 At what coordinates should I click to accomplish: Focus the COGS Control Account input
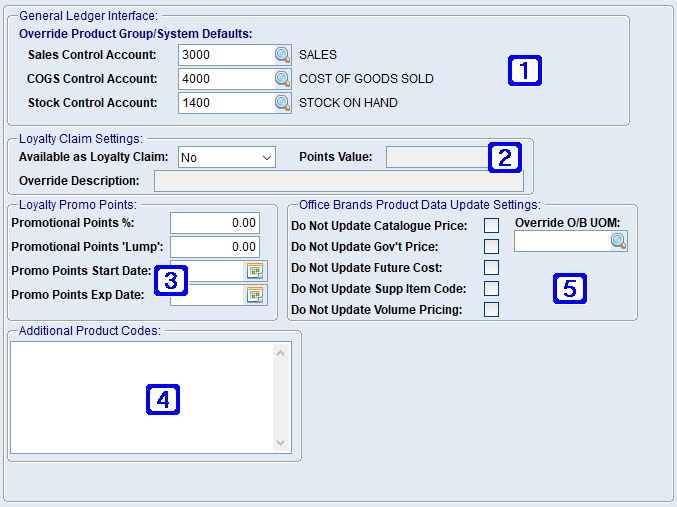click(225, 79)
